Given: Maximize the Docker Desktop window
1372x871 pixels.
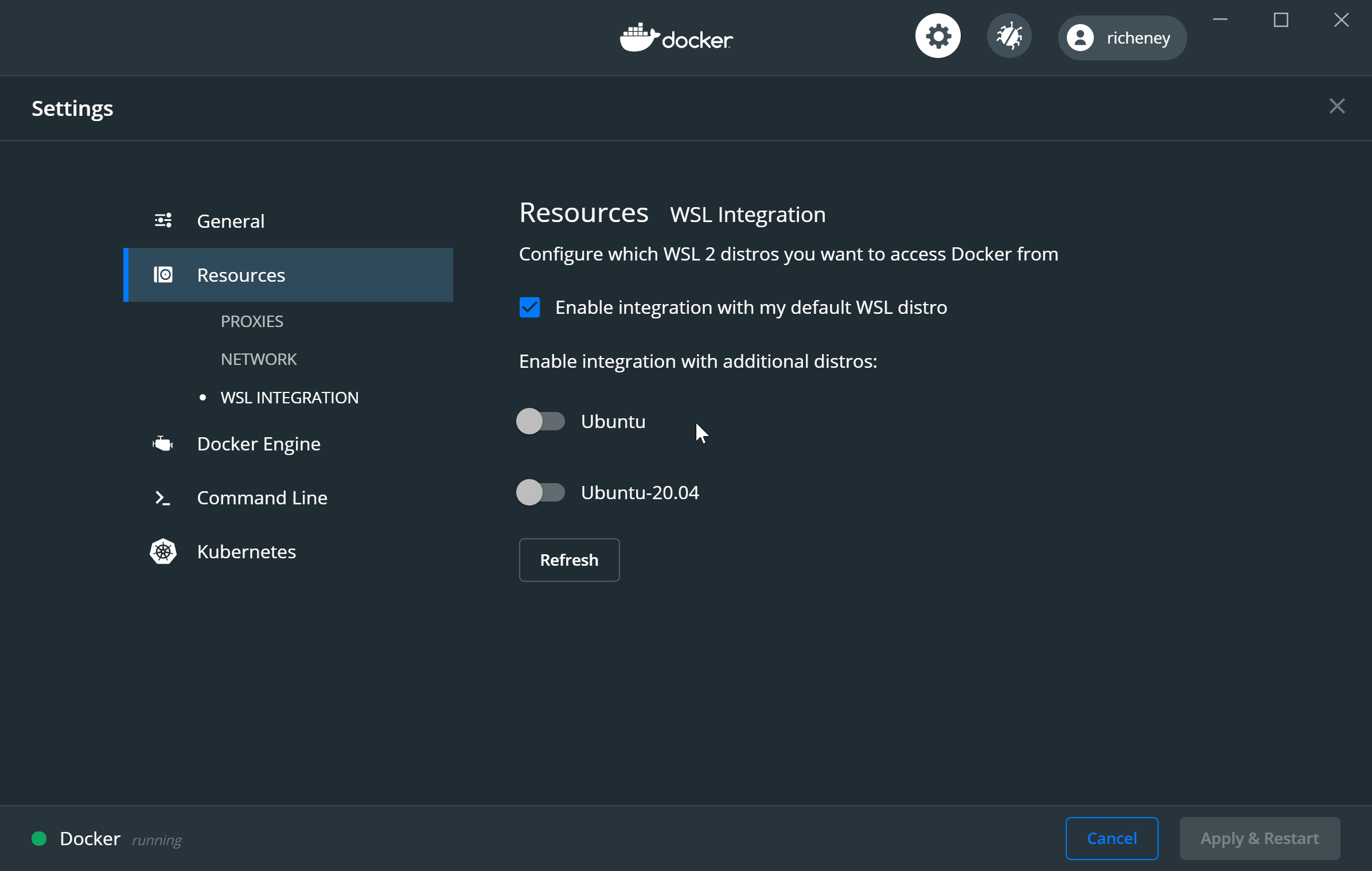Looking at the screenshot, I should pos(1281,20).
